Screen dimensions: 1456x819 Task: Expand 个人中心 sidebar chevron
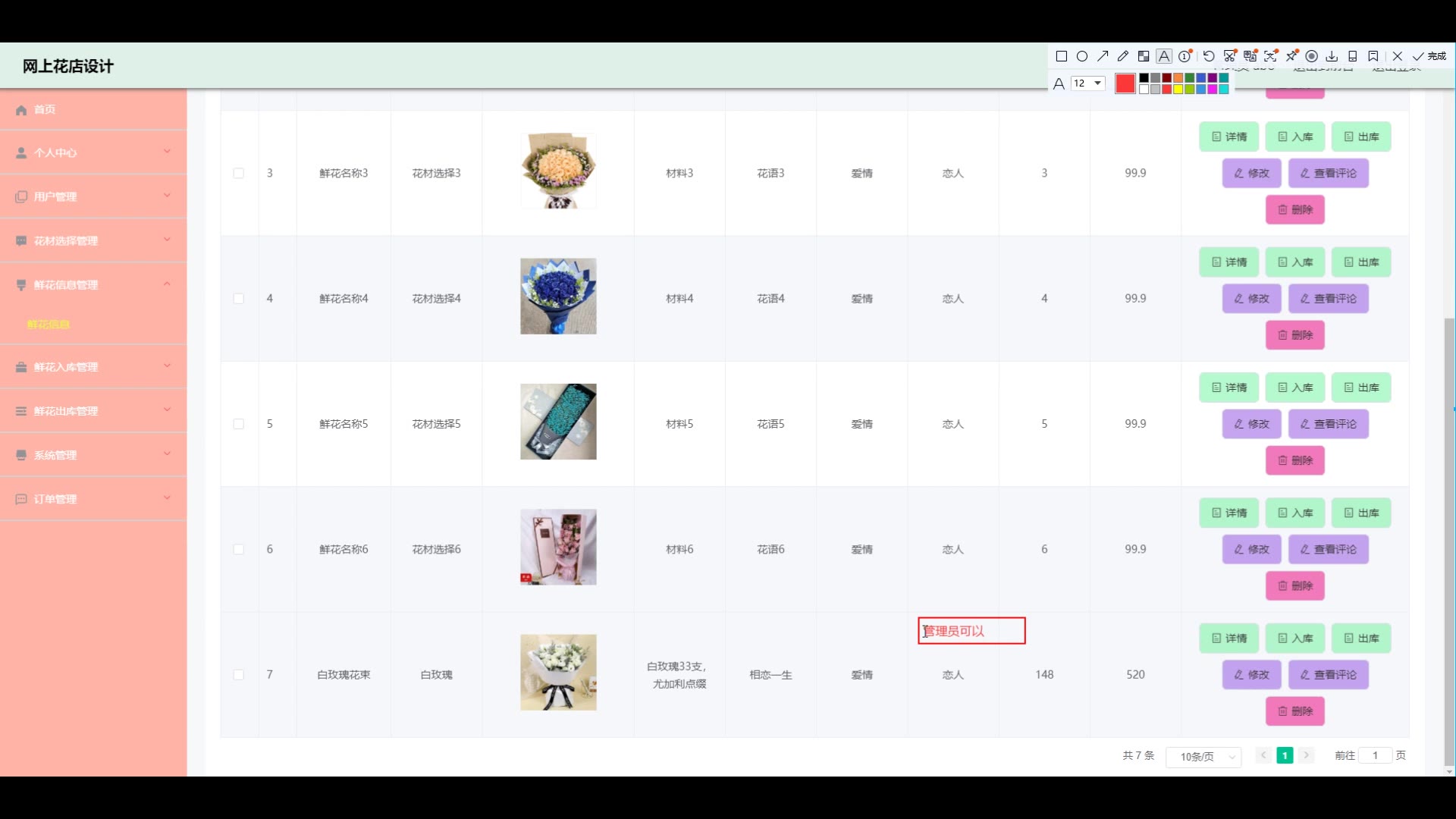(167, 152)
